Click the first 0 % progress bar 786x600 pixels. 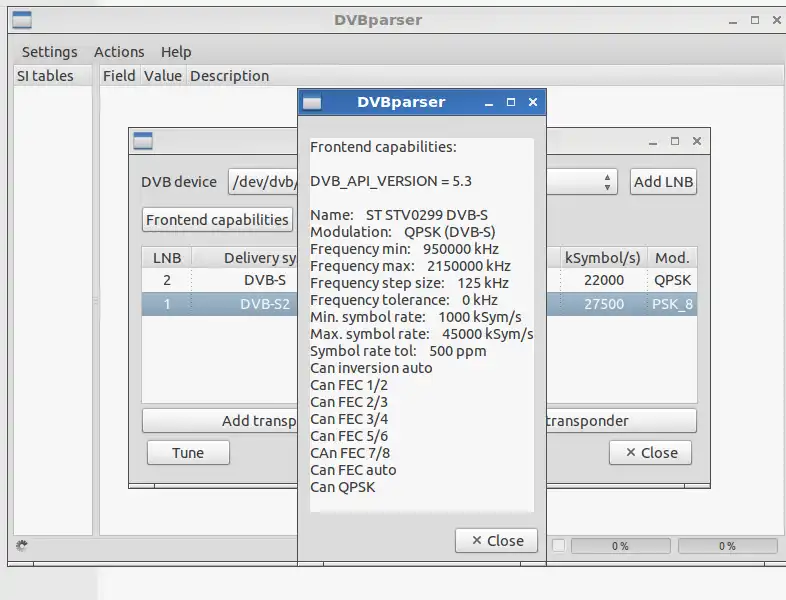[x=621, y=546]
